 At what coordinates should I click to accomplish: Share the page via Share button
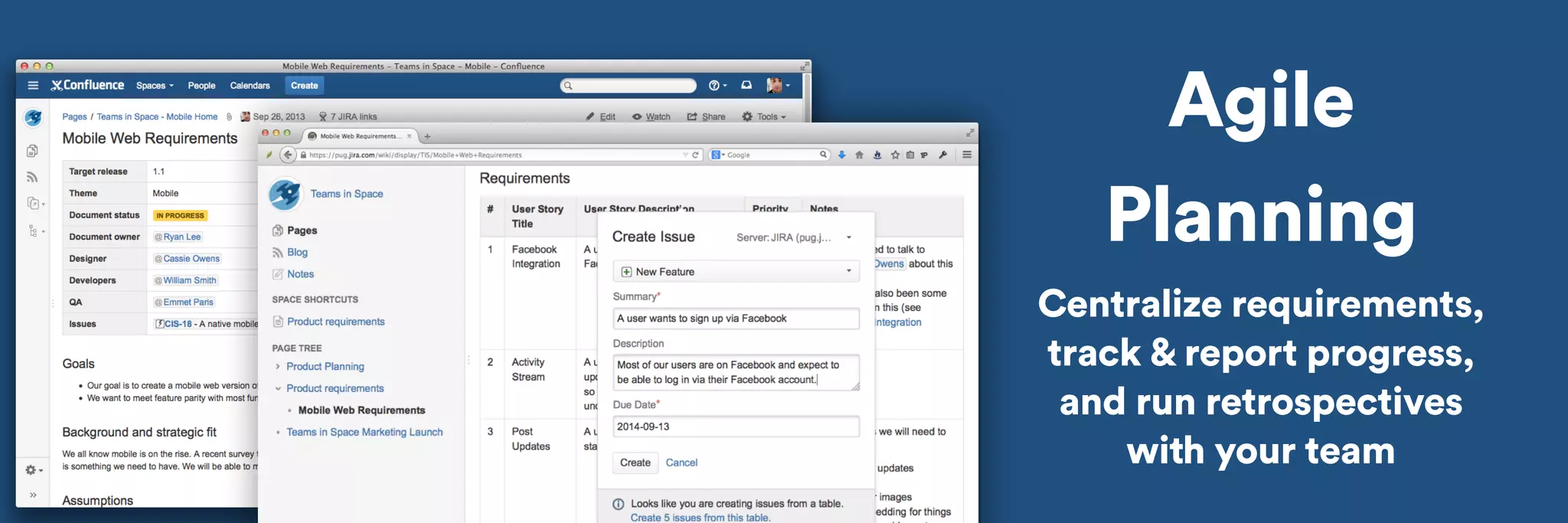(706, 117)
